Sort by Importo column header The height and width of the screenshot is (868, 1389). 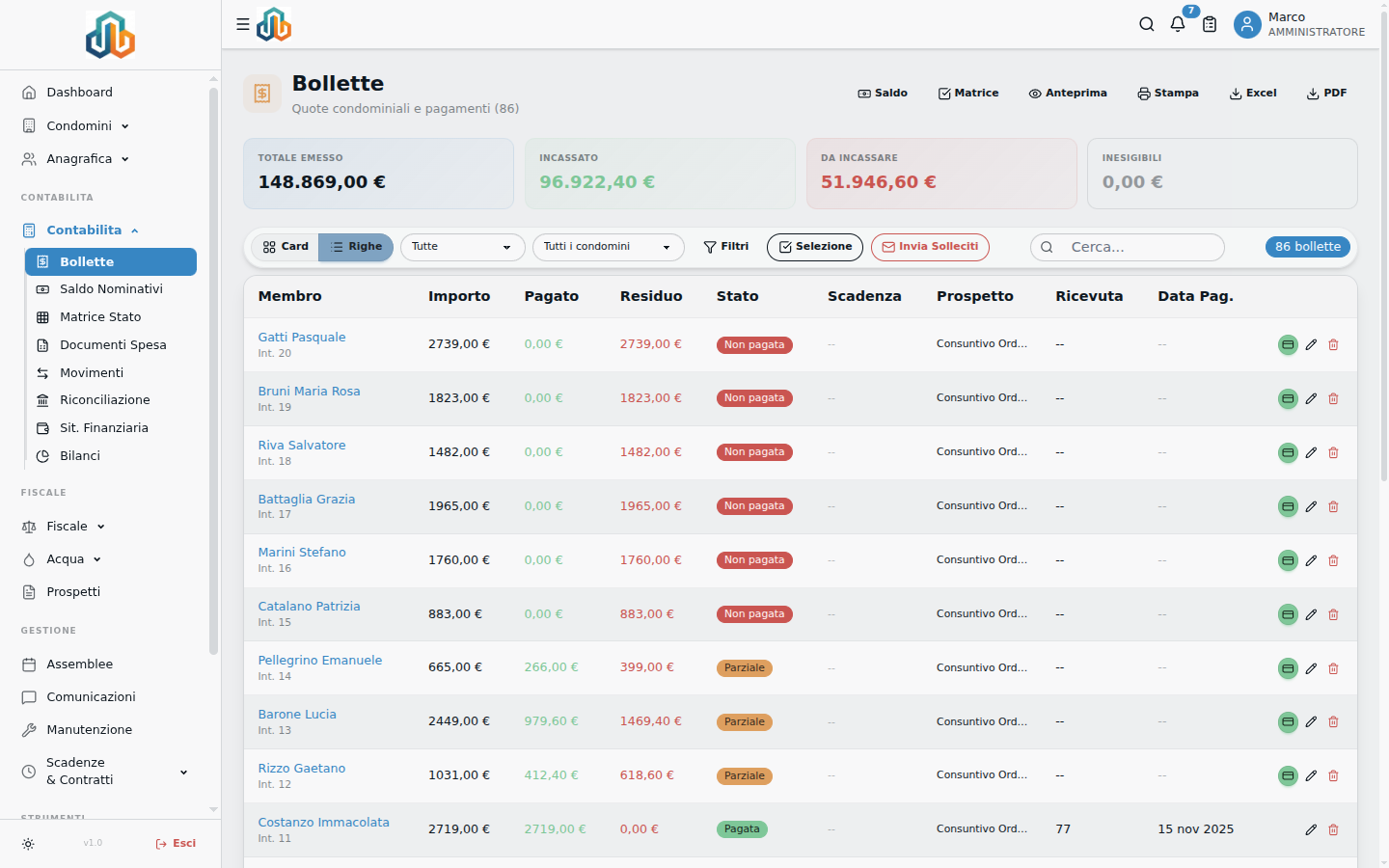point(459,297)
